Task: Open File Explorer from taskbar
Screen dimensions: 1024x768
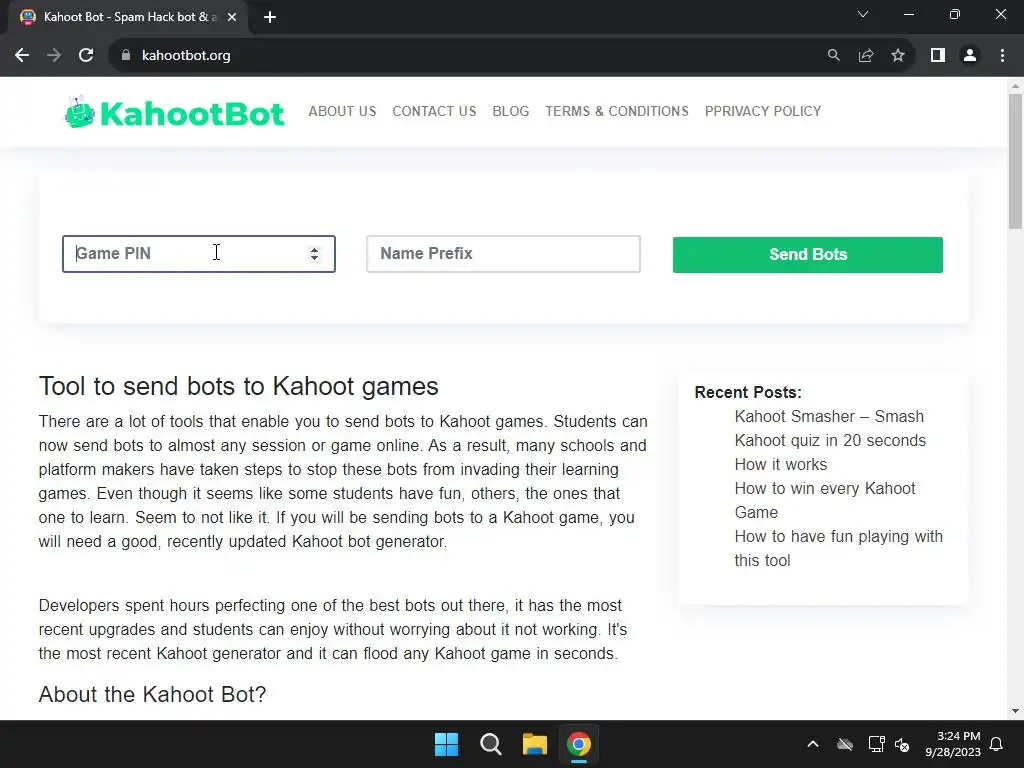Action: [x=534, y=744]
